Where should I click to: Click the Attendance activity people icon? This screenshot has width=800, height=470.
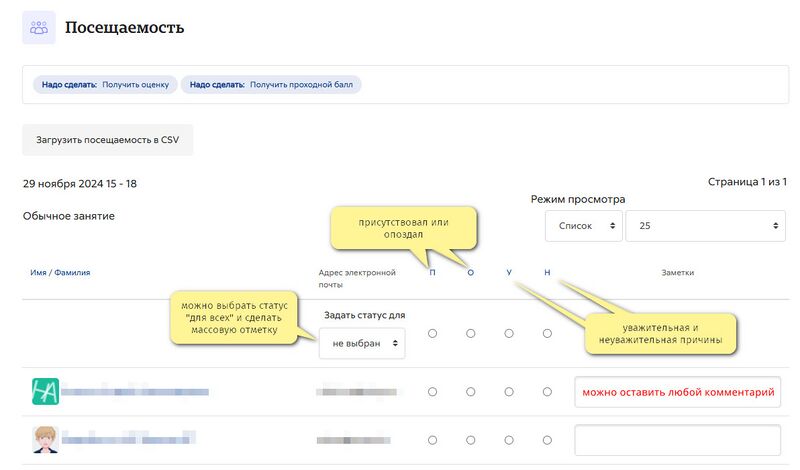39,28
